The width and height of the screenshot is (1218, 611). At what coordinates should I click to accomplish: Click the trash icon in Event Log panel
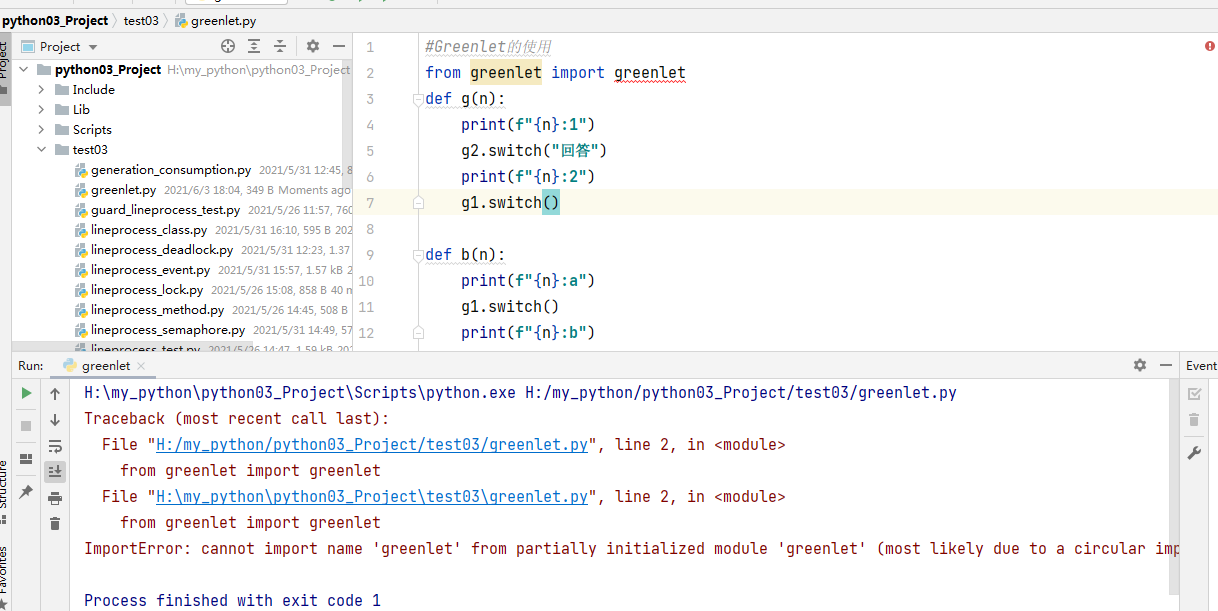[1194, 420]
